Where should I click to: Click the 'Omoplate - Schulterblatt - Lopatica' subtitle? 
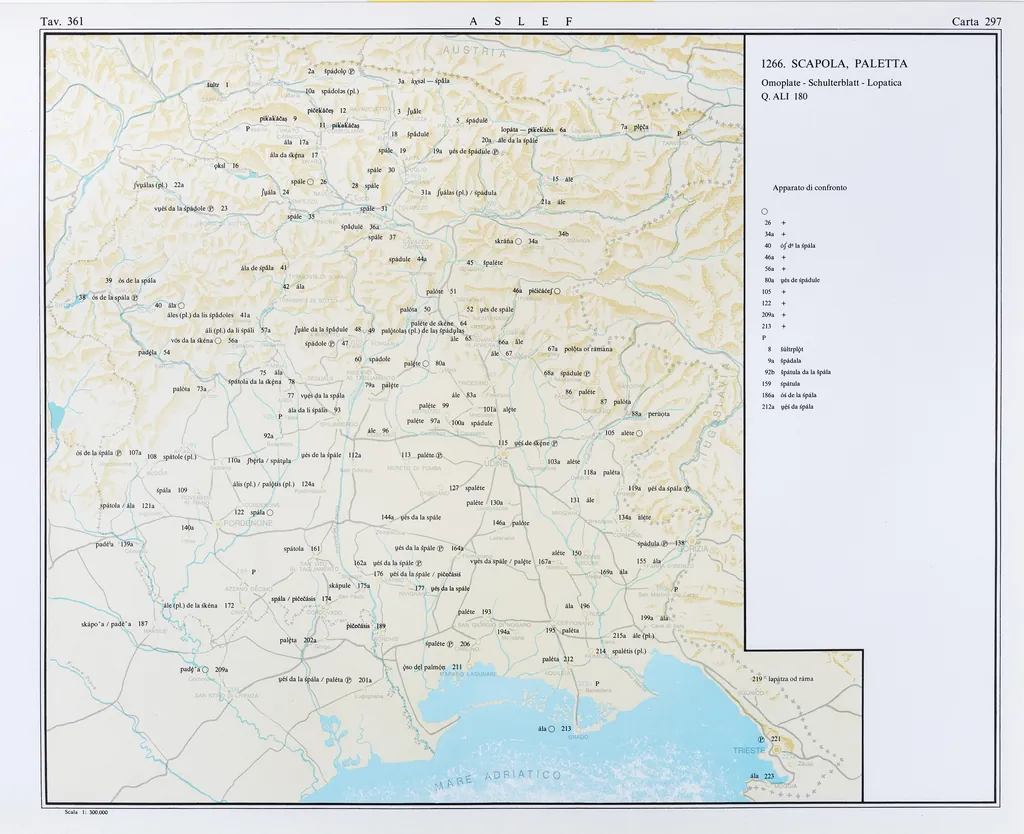click(x=831, y=82)
